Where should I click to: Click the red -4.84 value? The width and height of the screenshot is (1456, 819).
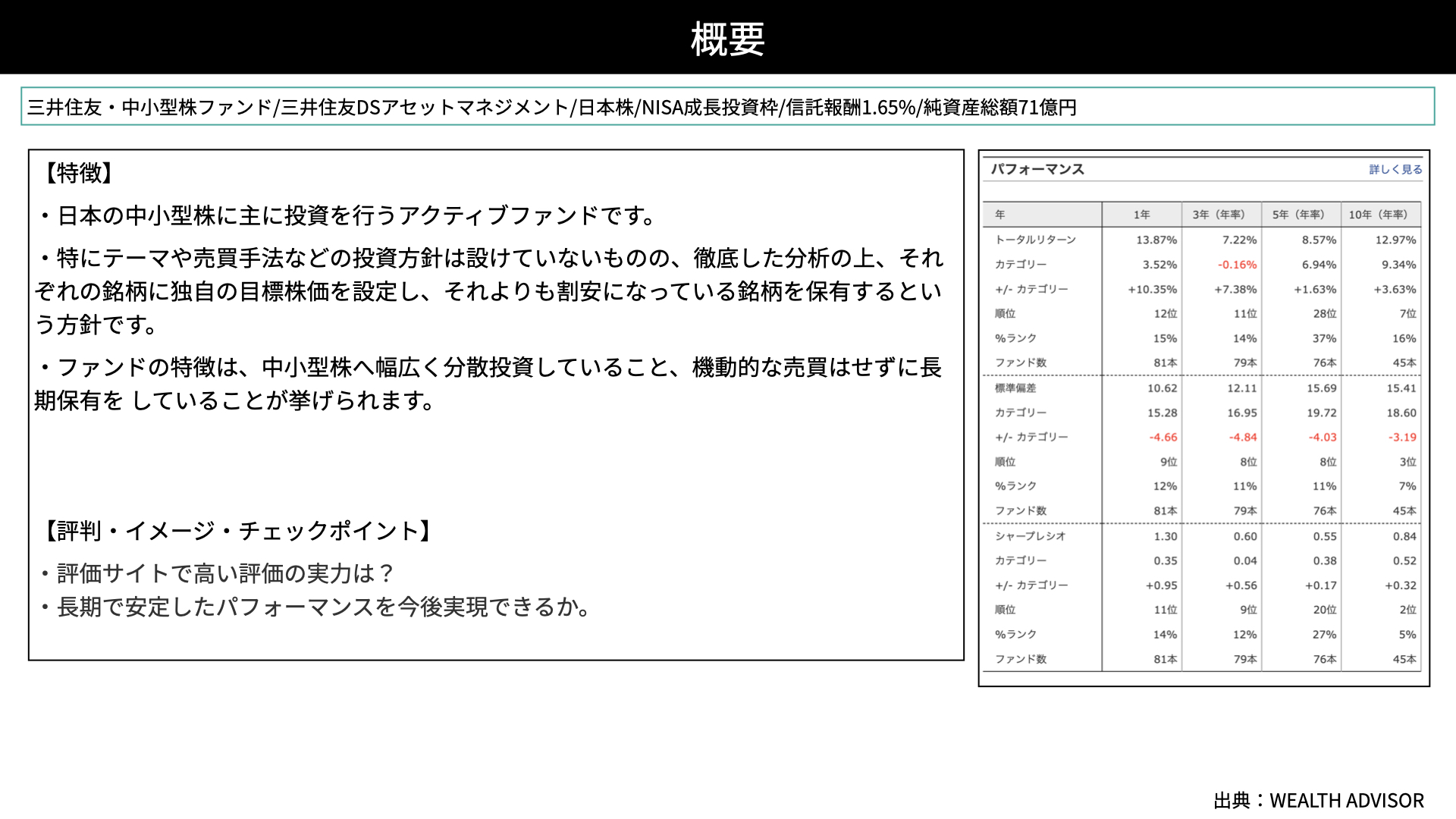pos(1243,438)
